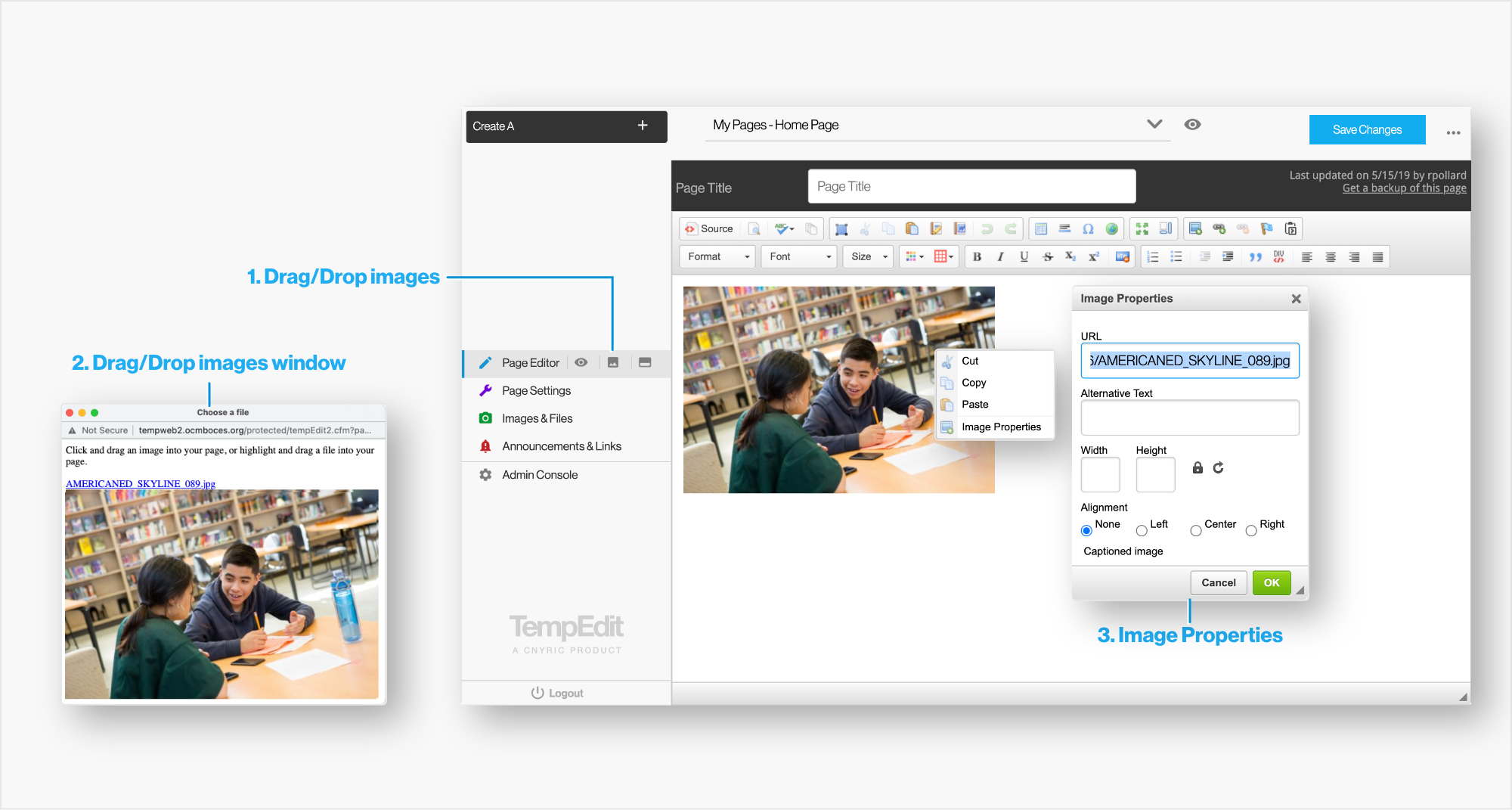Increase indent of the paragraph

(x=1228, y=256)
